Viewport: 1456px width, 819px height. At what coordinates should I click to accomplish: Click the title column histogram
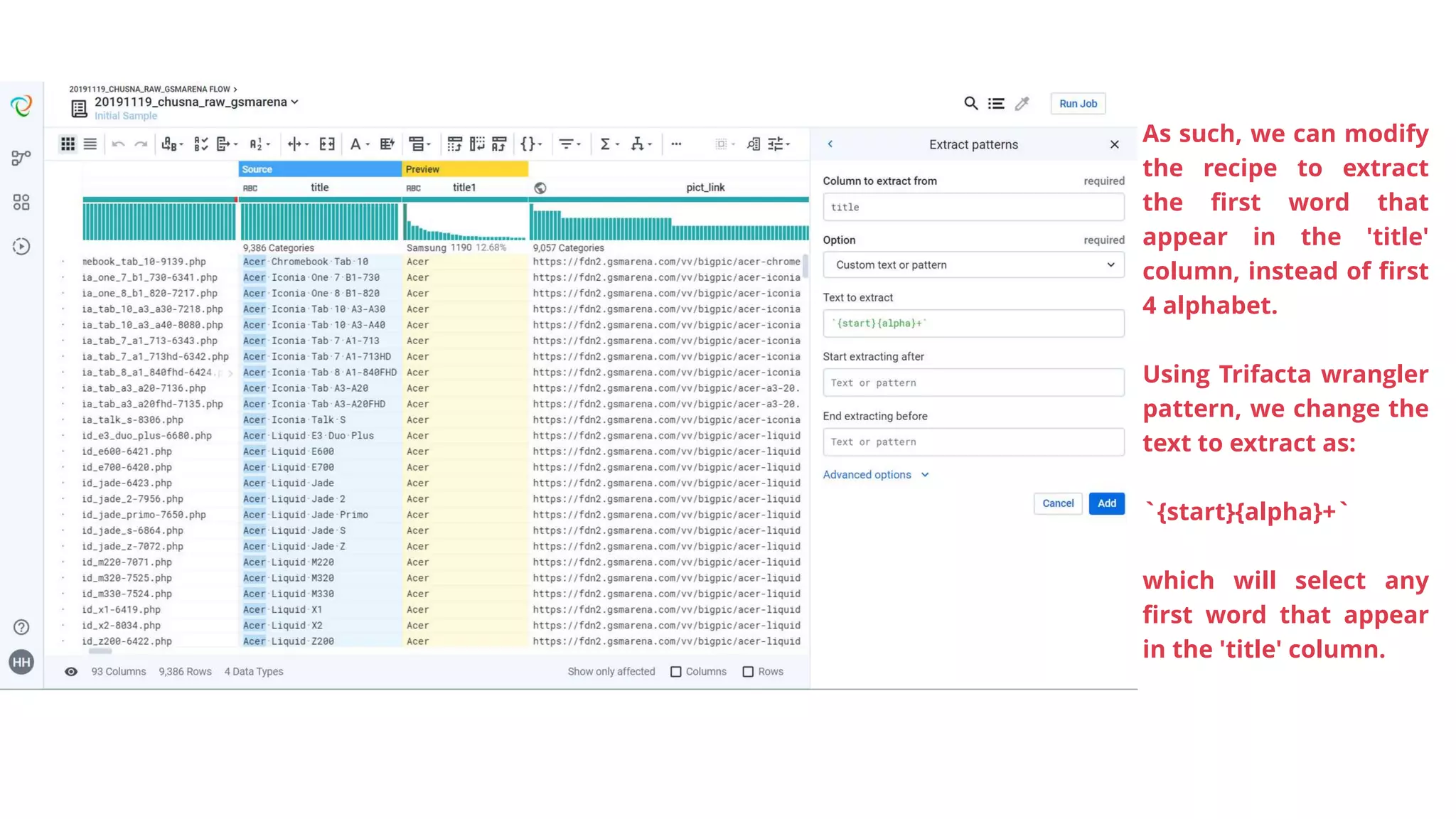320,222
